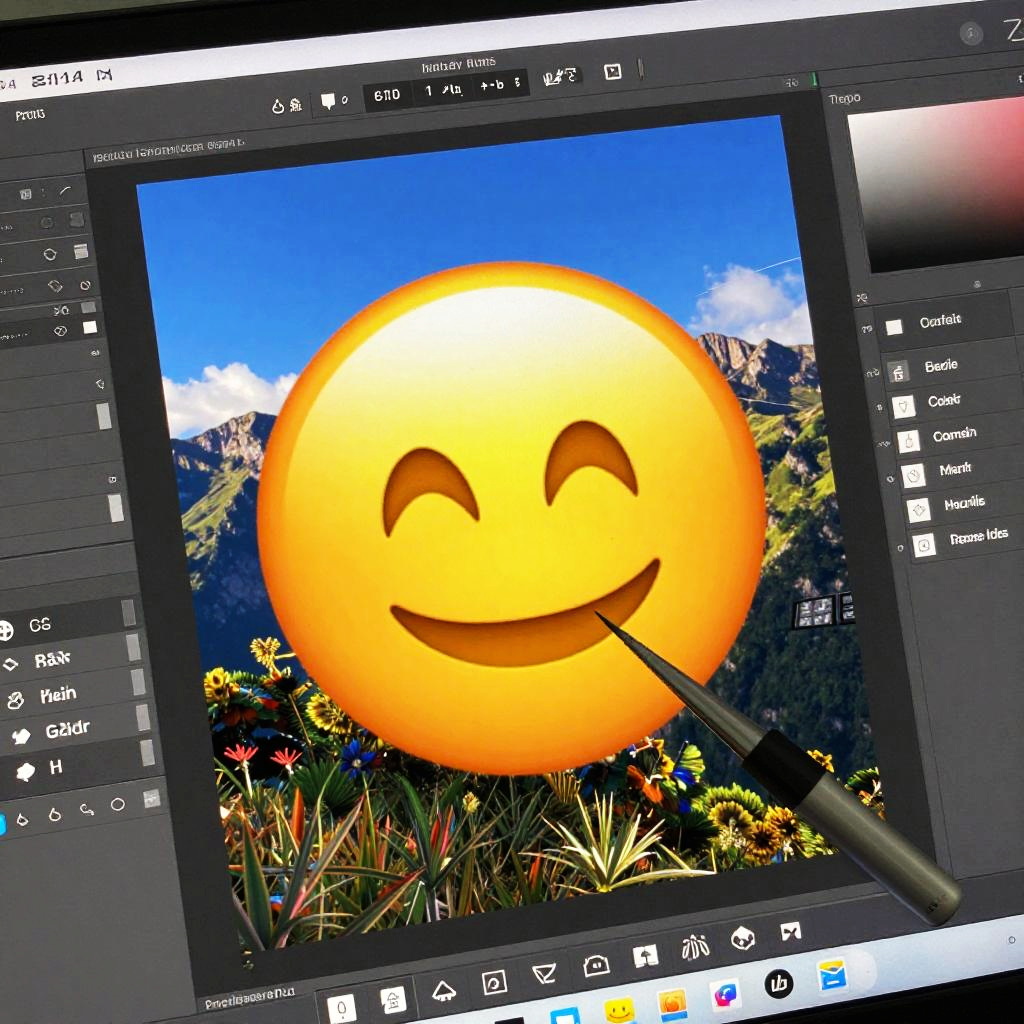Click the yellow smiley icon in the taskbar

click(x=620, y=1010)
